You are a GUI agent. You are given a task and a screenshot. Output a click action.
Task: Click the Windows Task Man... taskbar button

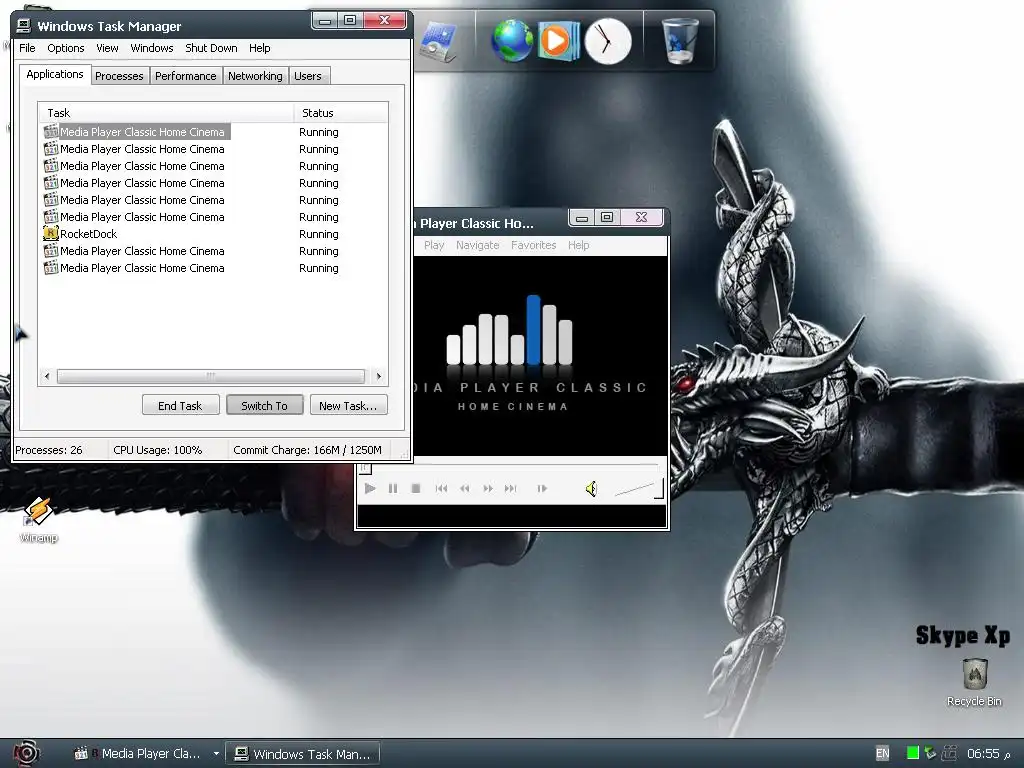coord(302,753)
